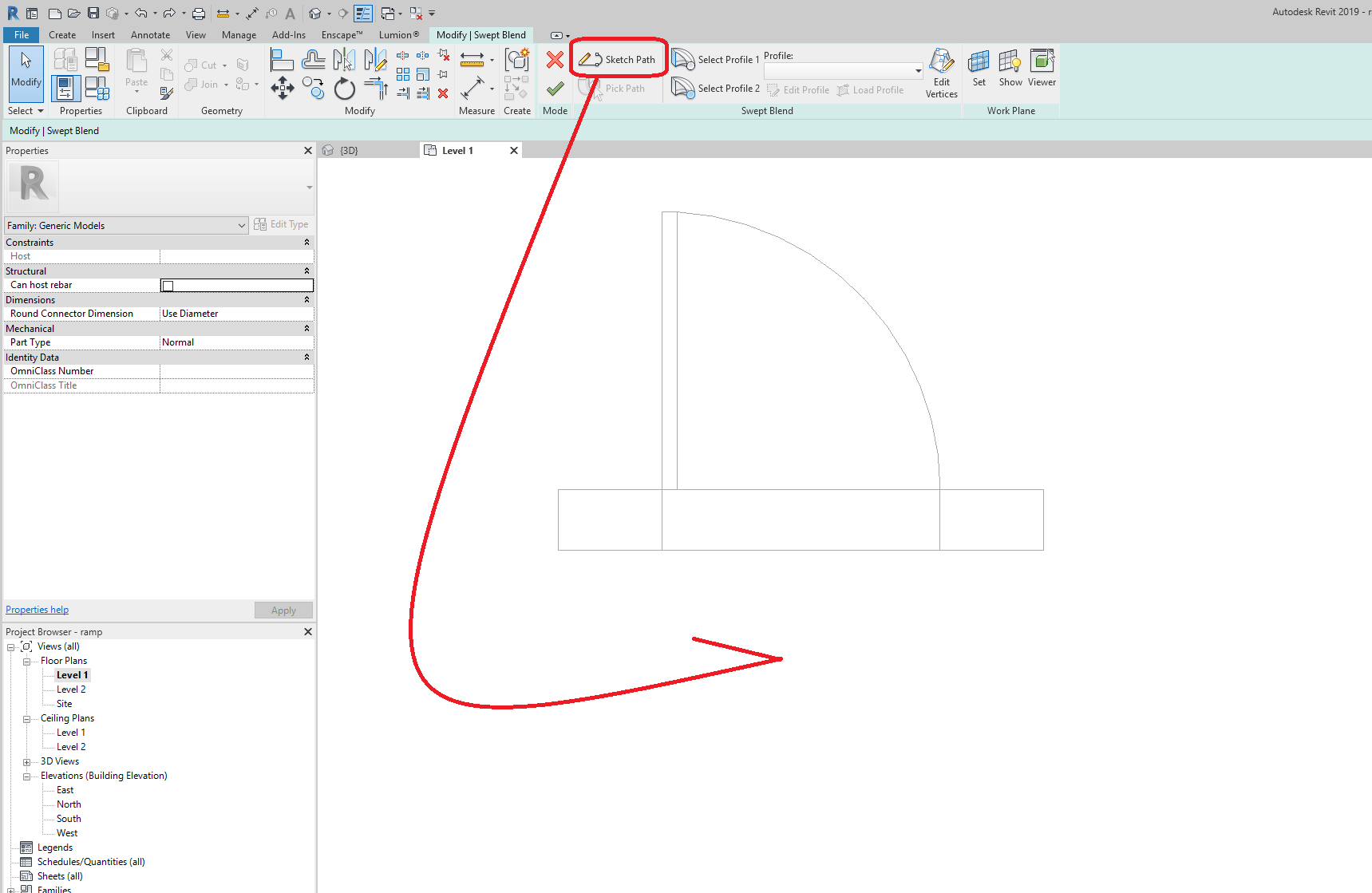Toggle the Can host rebar checkbox
The width and height of the screenshot is (1372, 893).
pos(168,285)
